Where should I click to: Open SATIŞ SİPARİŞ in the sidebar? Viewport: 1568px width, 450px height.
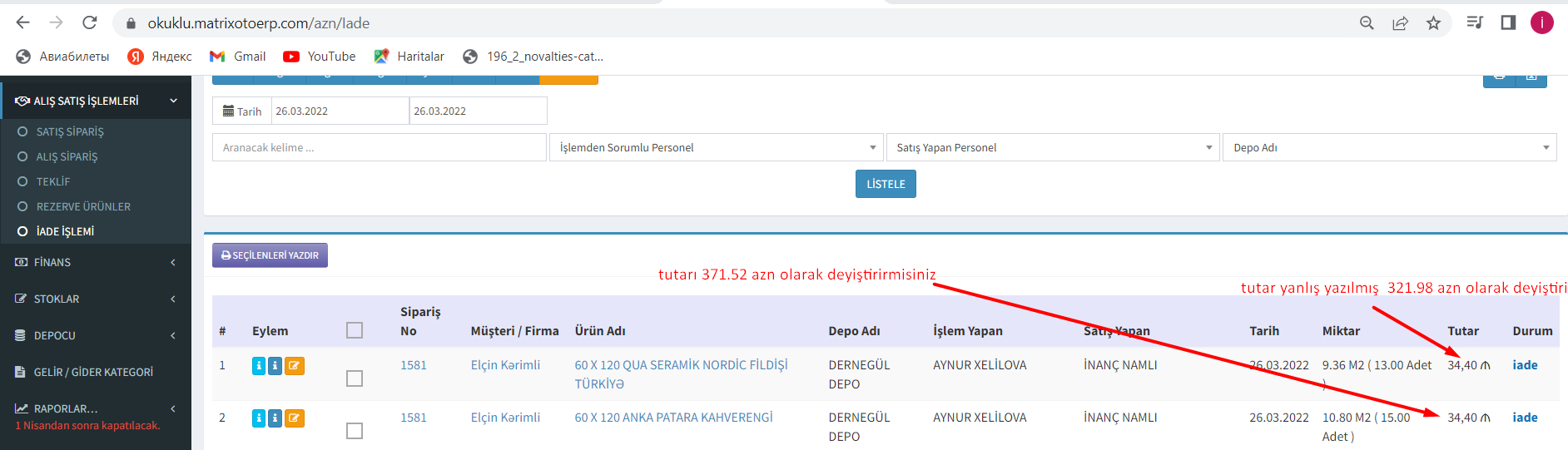coord(70,132)
